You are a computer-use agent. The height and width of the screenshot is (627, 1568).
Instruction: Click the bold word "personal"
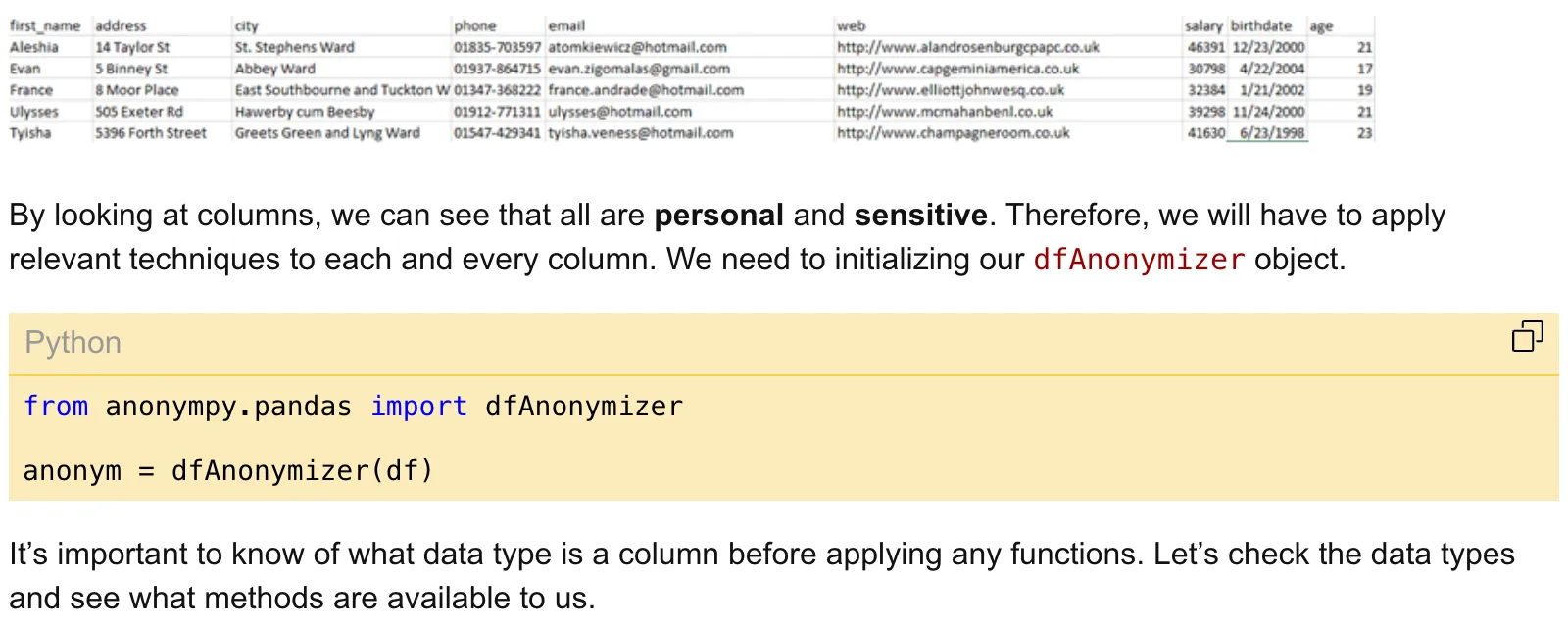[x=718, y=216]
